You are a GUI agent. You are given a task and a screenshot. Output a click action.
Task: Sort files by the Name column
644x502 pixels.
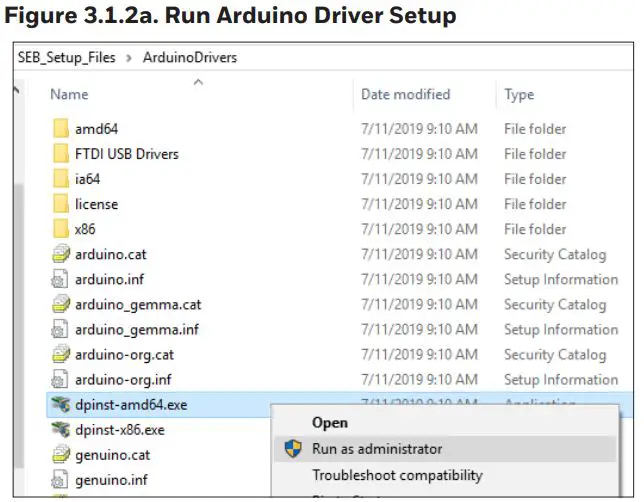click(x=69, y=94)
